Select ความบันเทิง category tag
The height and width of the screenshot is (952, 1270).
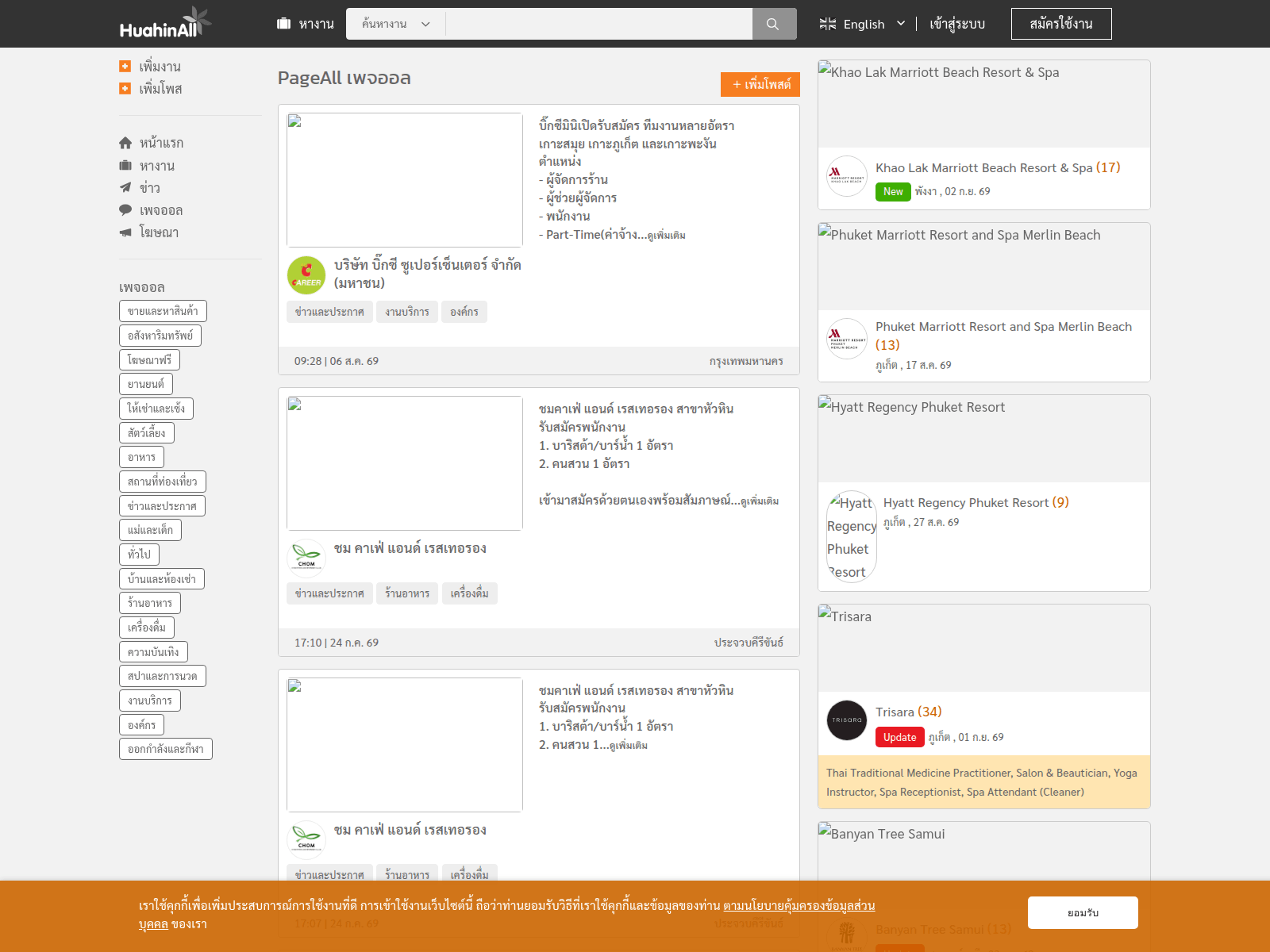153,652
